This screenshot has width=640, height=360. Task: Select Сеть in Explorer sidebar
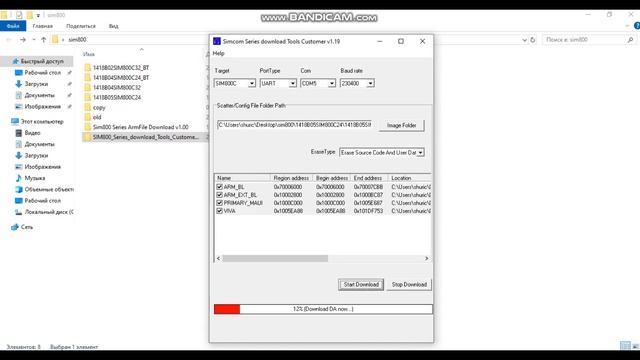tap(27, 227)
